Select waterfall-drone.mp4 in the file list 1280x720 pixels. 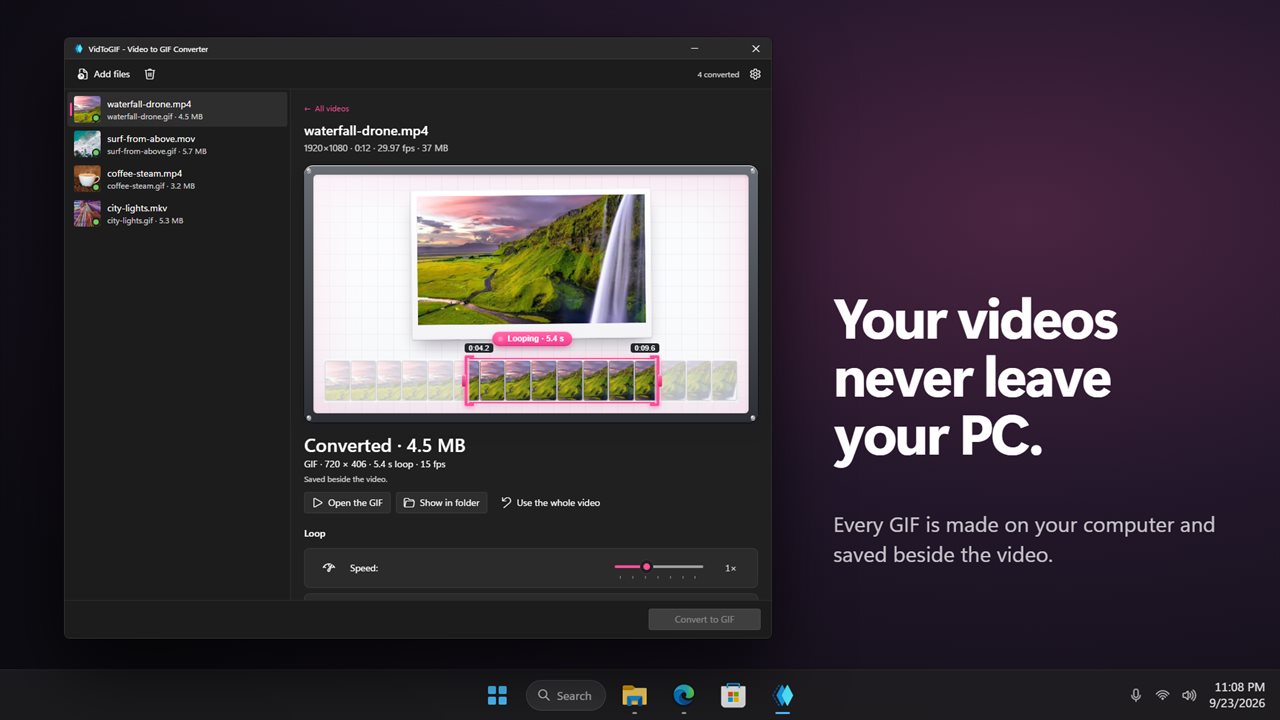(177, 110)
